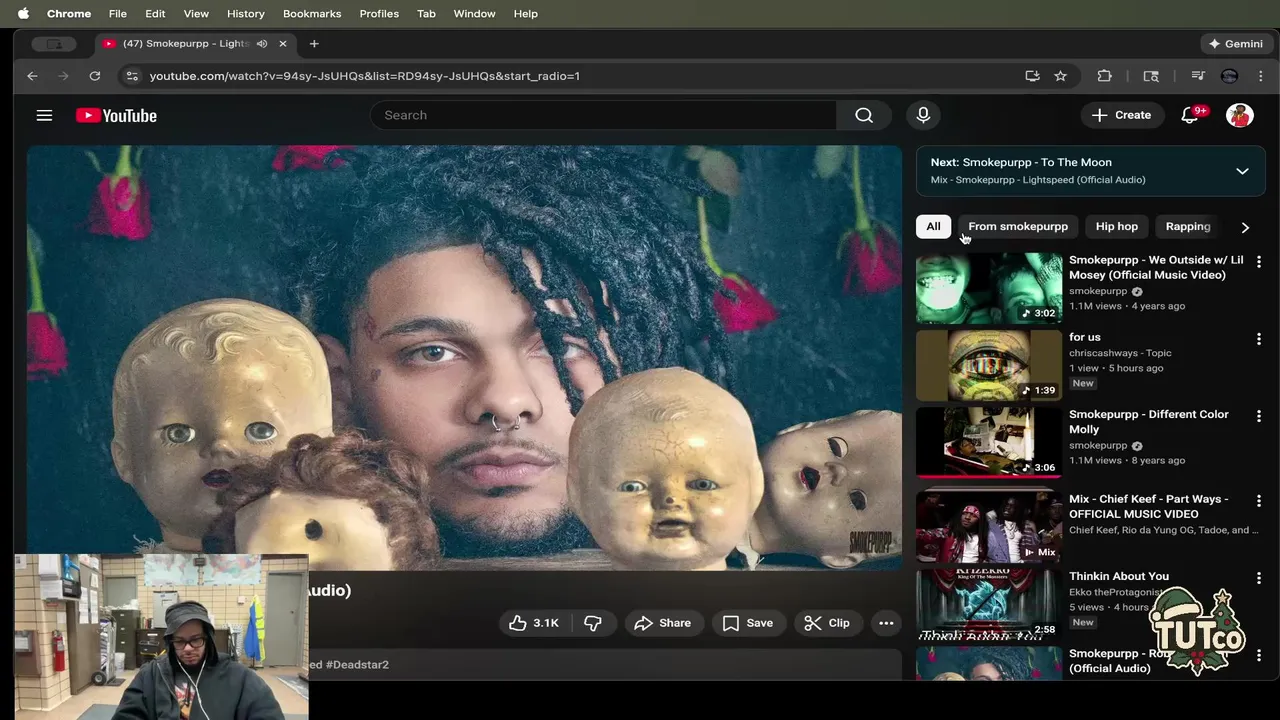Open more actions for the video

click(x=886, y=623)
